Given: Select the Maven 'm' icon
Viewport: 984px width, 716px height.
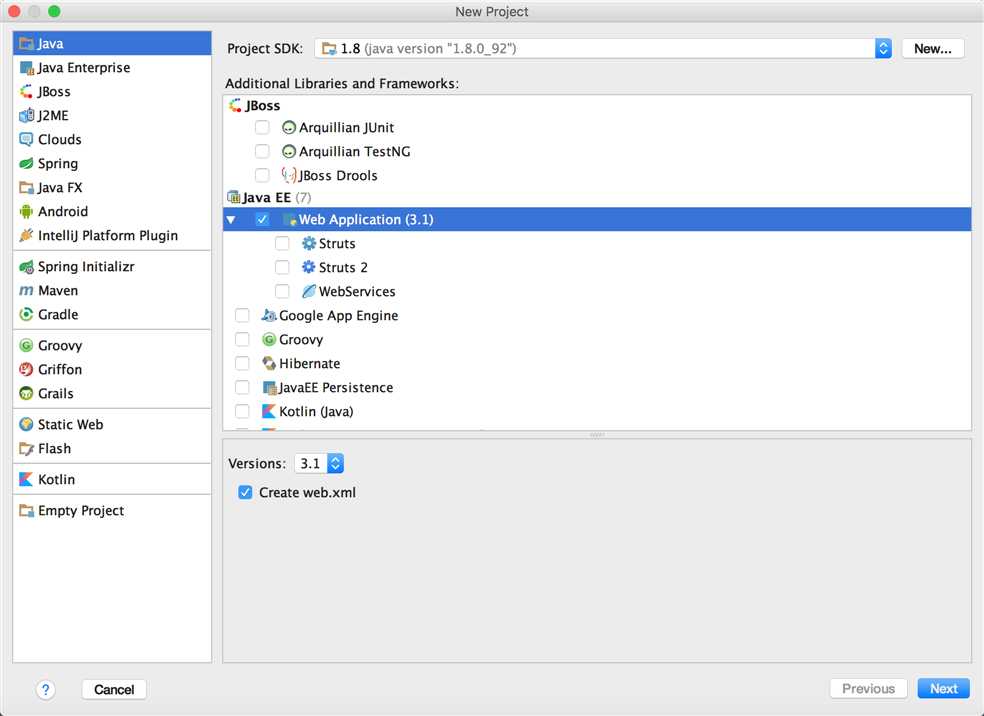Looking at the screenshot, I should coord(26,291).
